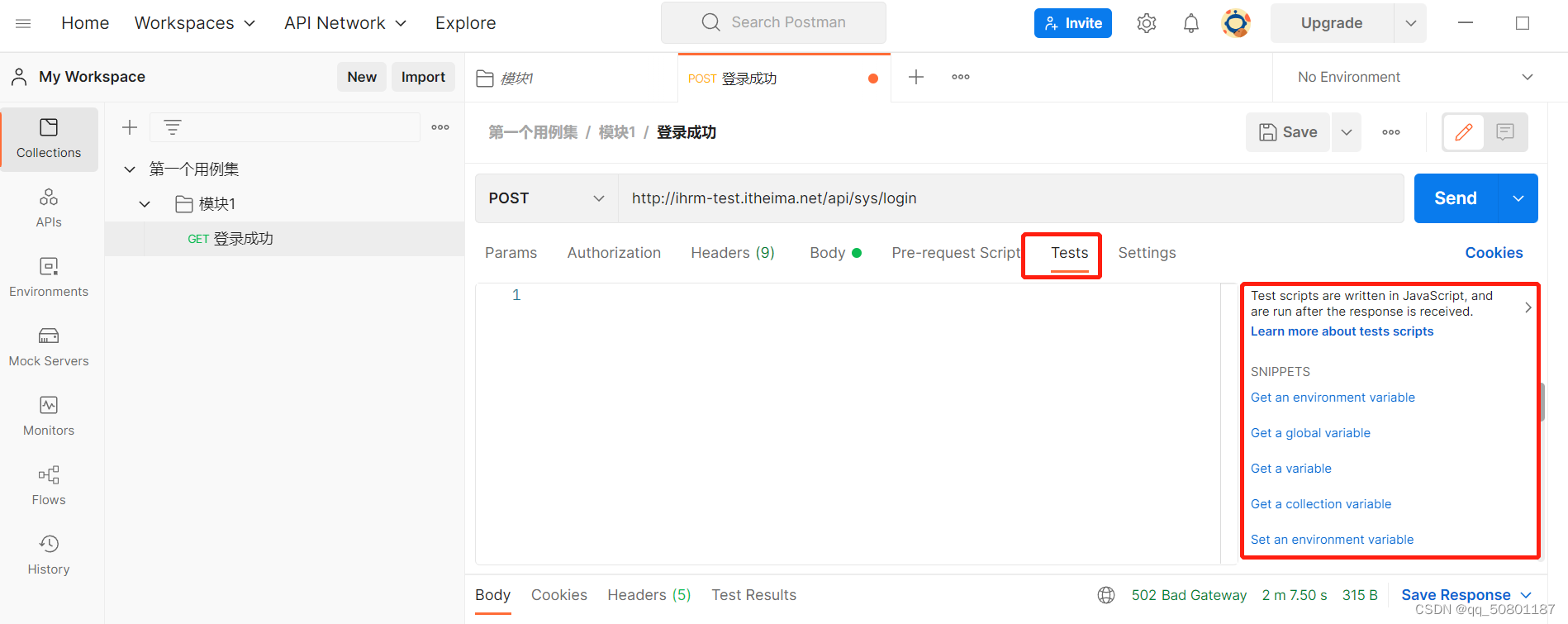
Task: Open the user avatar menu
Action: 1236,23
